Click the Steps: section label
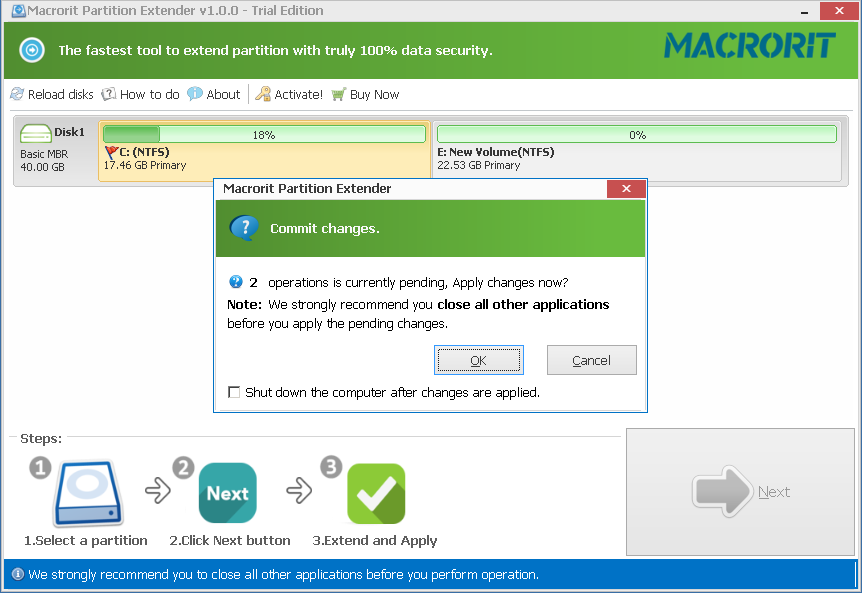The image size is (862, 593). [x=41, y=439]
